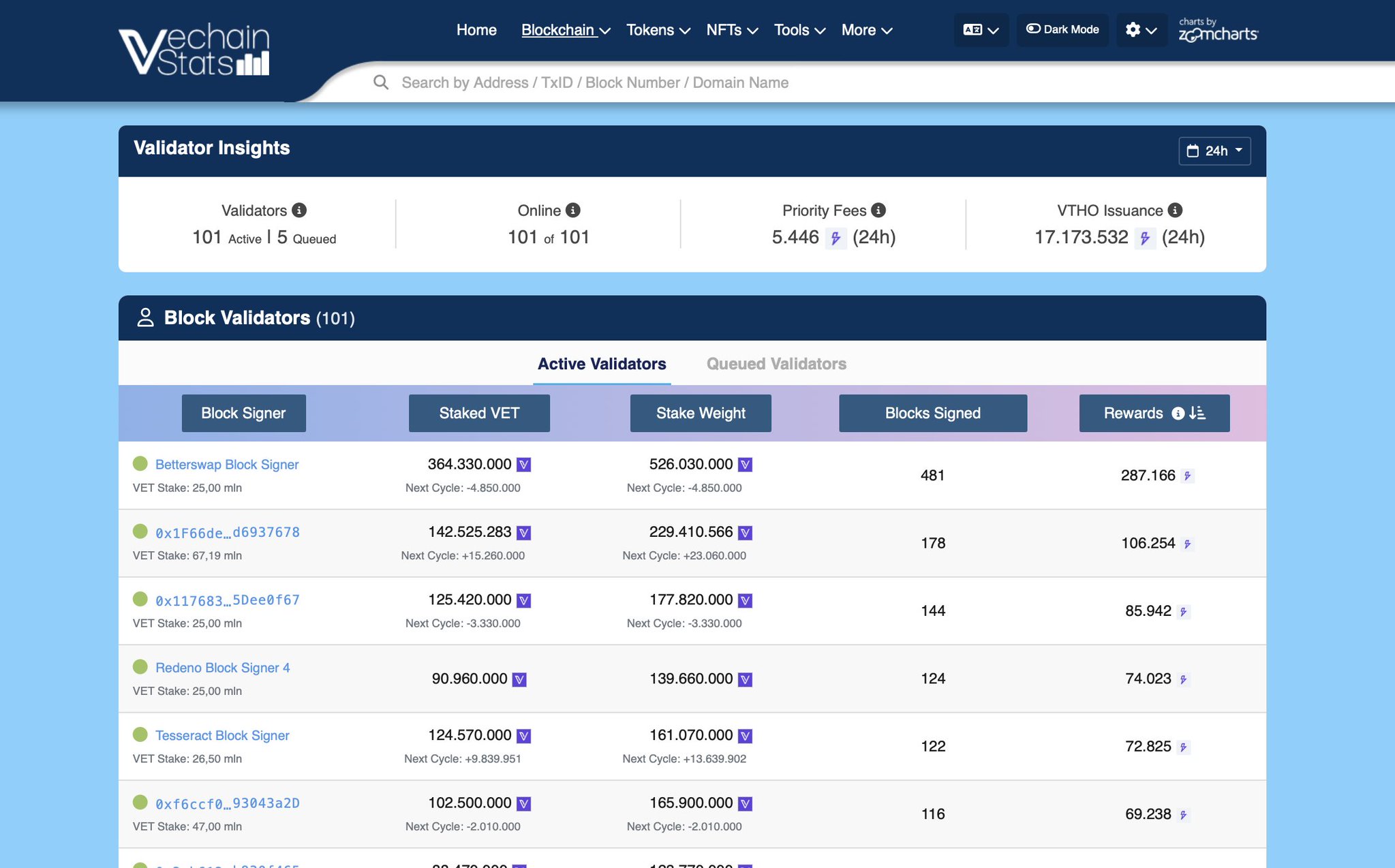Viewport: 1395px width, 868px height.
Task: Click the ZoomCharts logo
Action: tap(1218, 30)
